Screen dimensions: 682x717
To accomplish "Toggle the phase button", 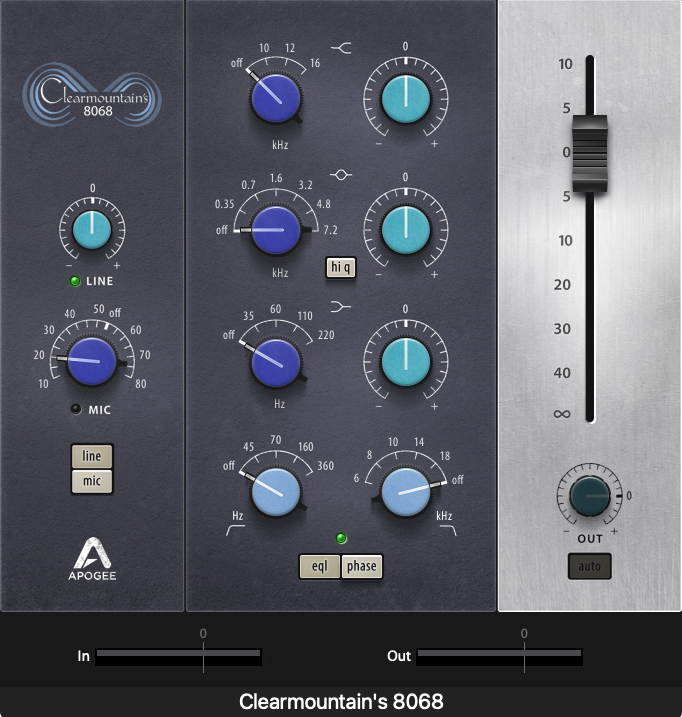I will coord(362,566).
